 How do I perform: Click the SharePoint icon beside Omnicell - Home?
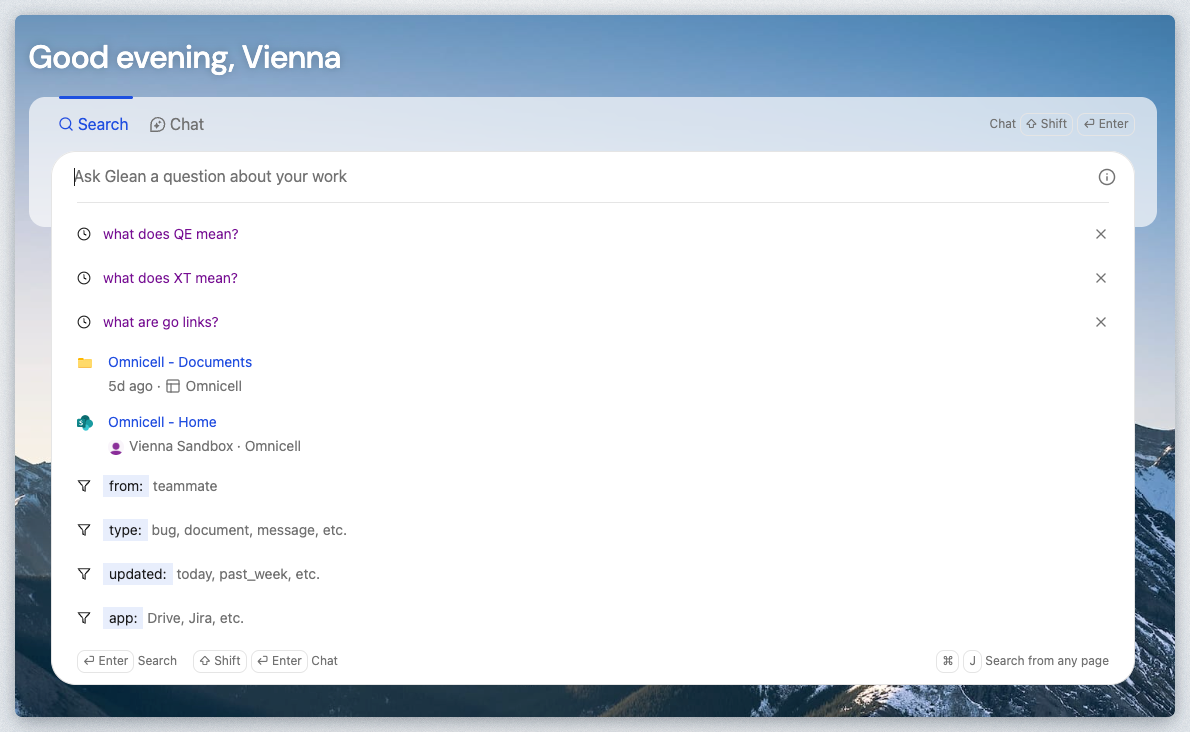click(85, 423)
